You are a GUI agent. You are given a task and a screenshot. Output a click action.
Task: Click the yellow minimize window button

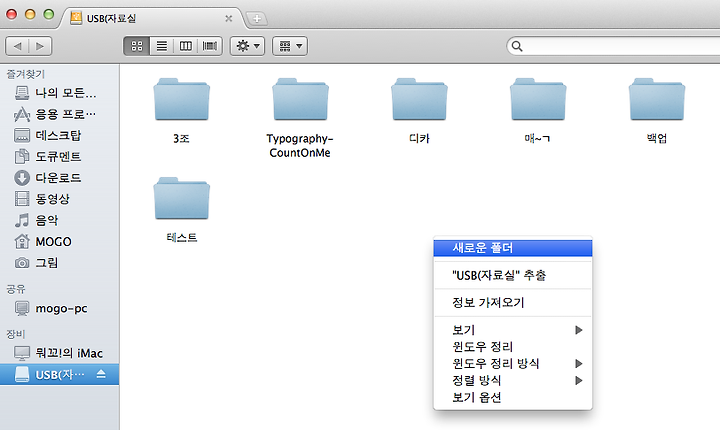tap(30, 14)
